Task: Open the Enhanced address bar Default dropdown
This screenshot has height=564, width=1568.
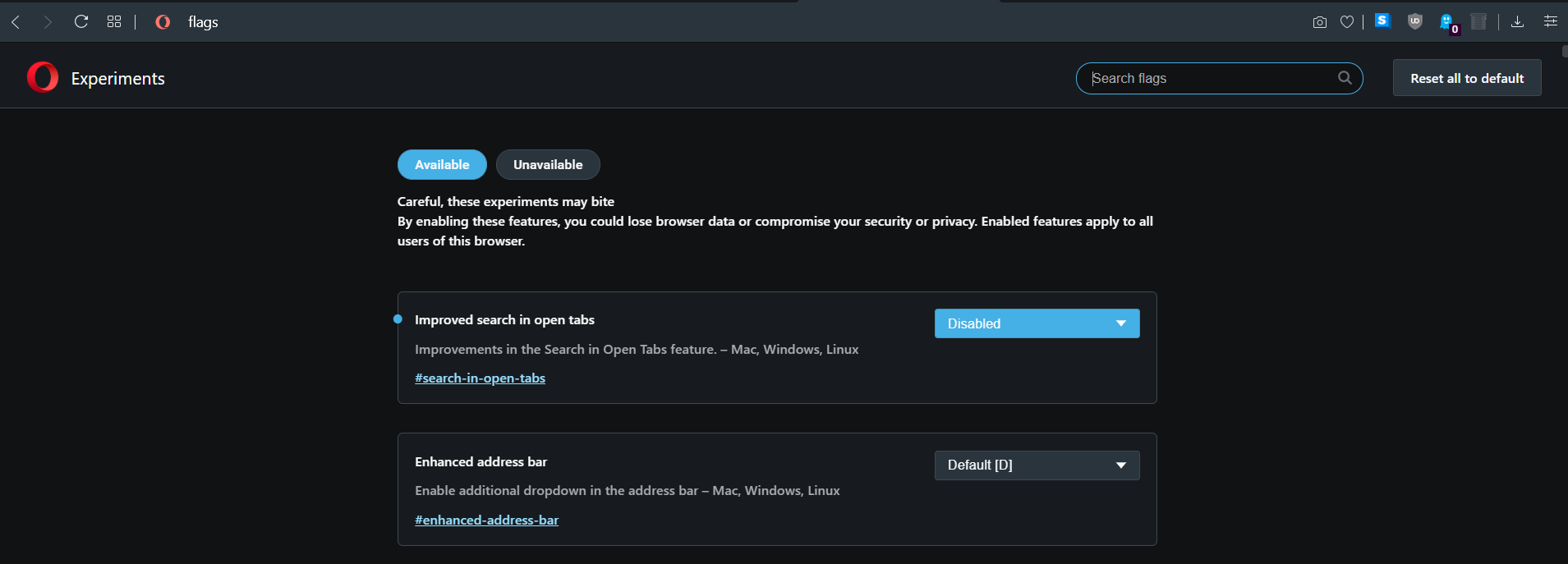Action: pyautogui.click(x=1037, y=465)
